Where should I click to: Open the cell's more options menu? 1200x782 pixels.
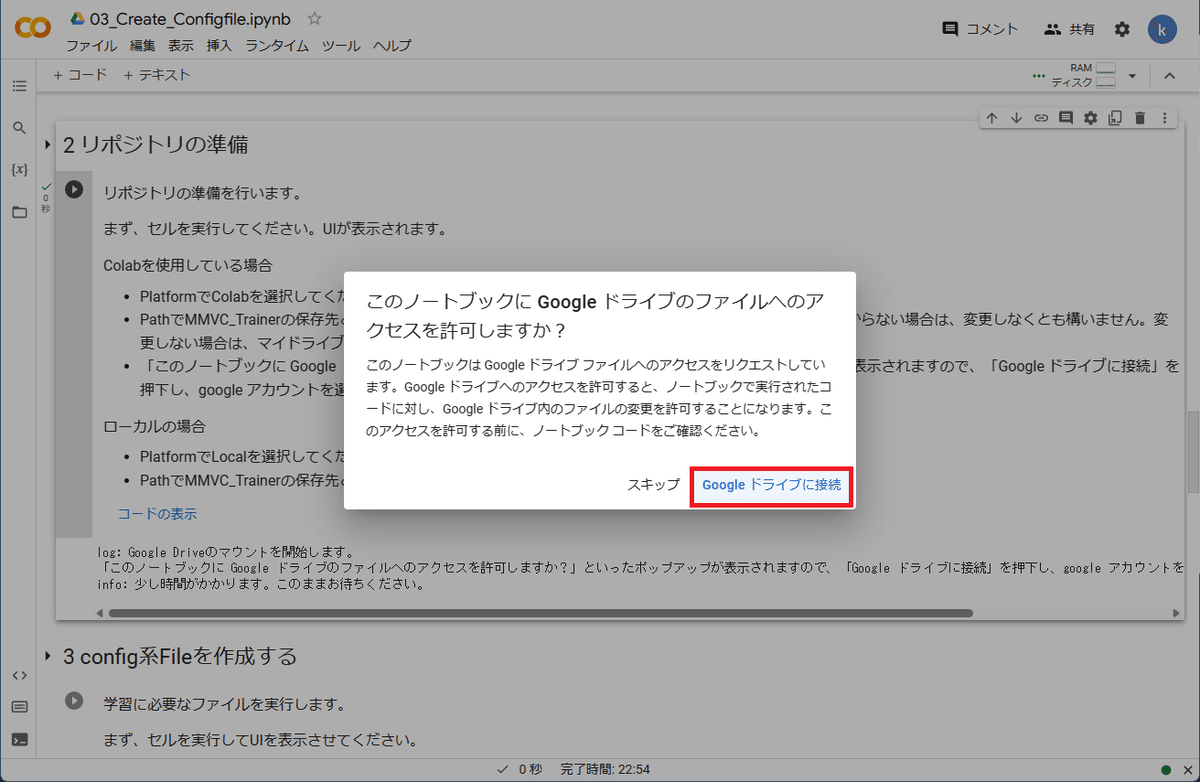[x=1164, y=118]
